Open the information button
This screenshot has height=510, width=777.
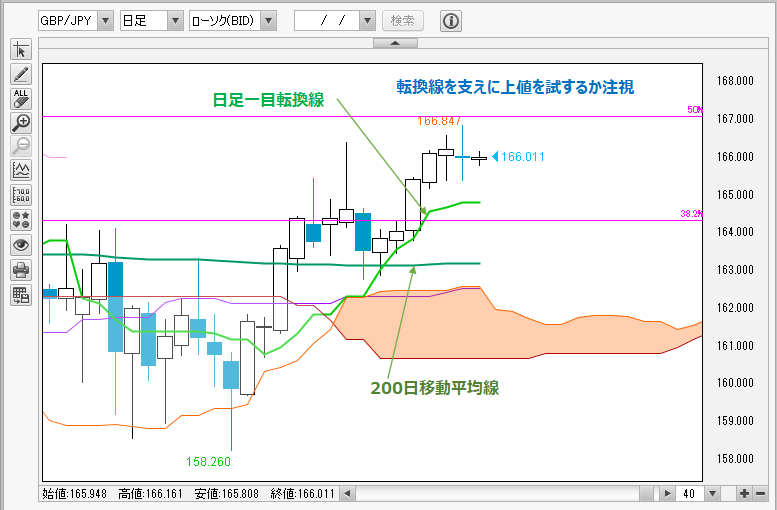[450, 21]
